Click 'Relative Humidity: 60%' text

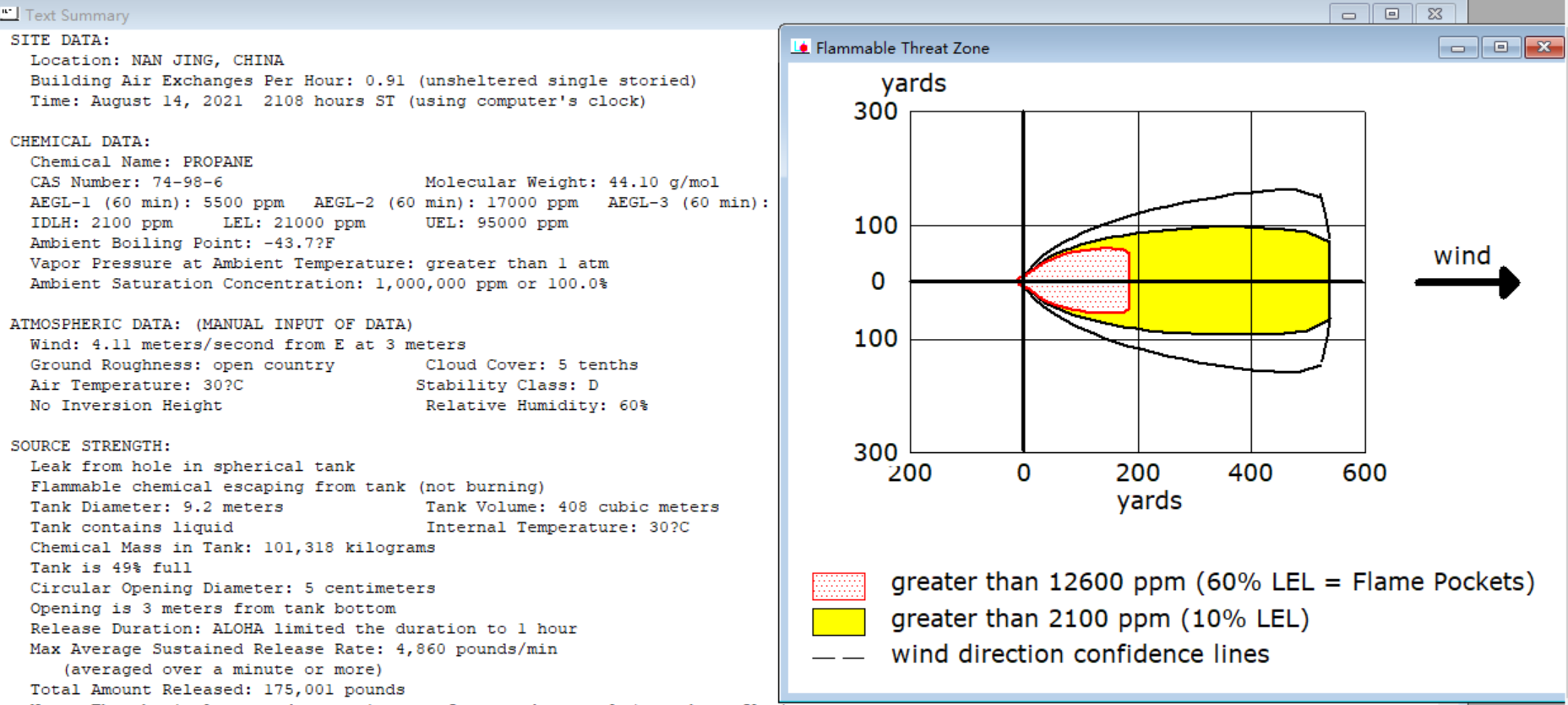[x=537, y=405]
